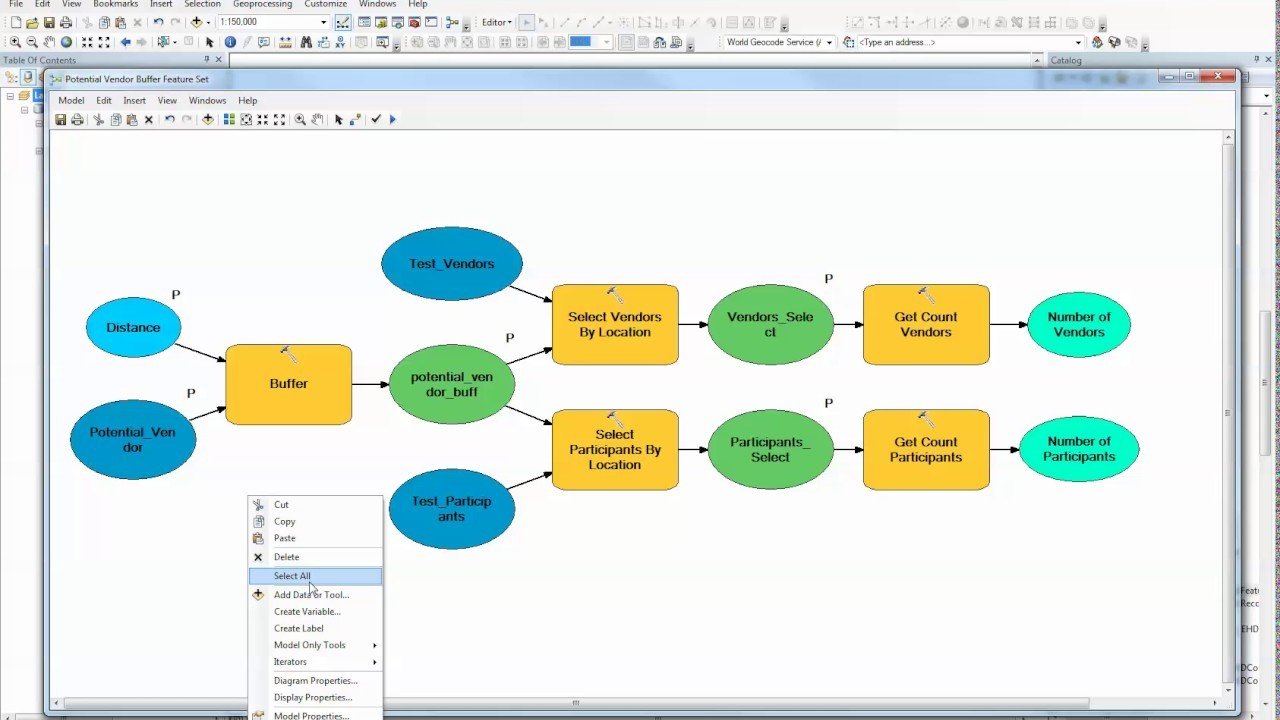
Task: Open the Editor dropdown menu
Action: tap(496, 22)
